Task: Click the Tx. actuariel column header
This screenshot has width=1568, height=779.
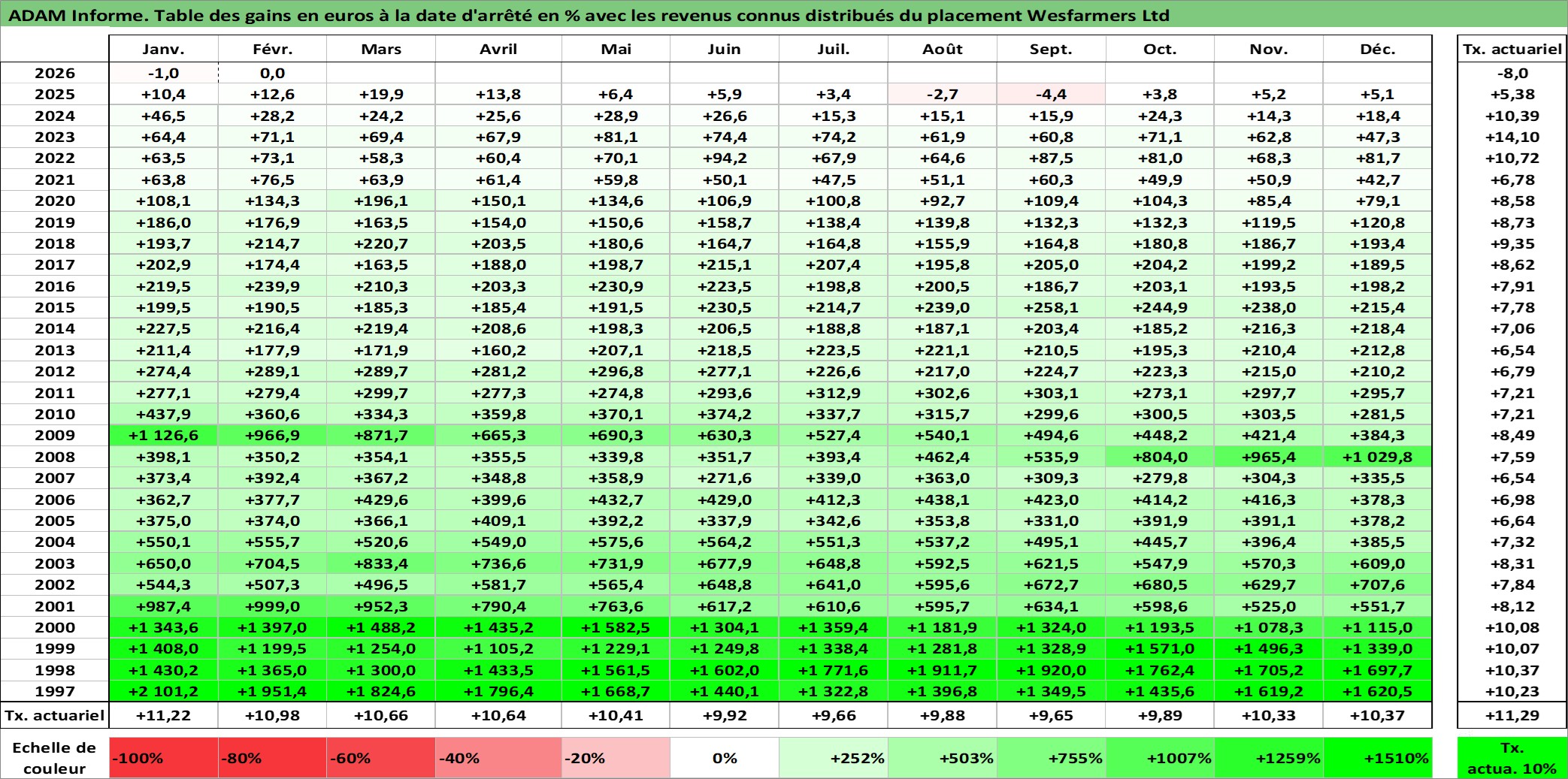Action: point(1512,49)
